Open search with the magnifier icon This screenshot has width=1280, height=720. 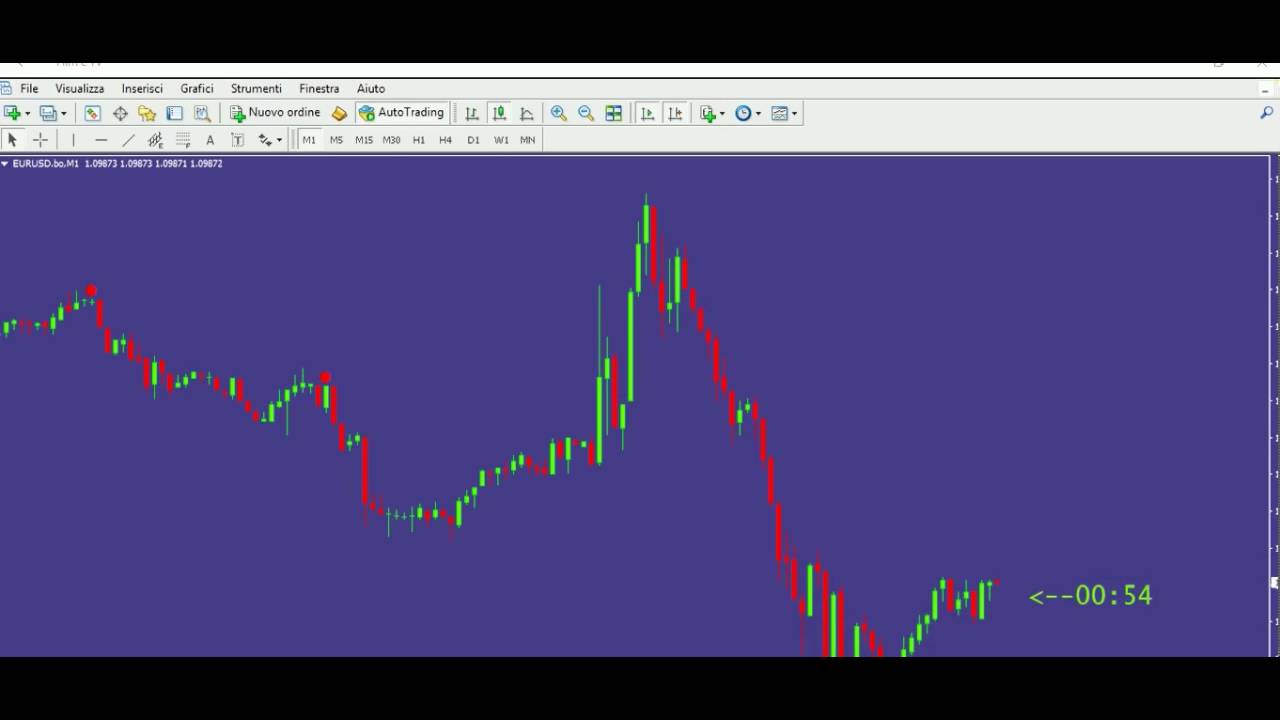[x=1266, y=113]
